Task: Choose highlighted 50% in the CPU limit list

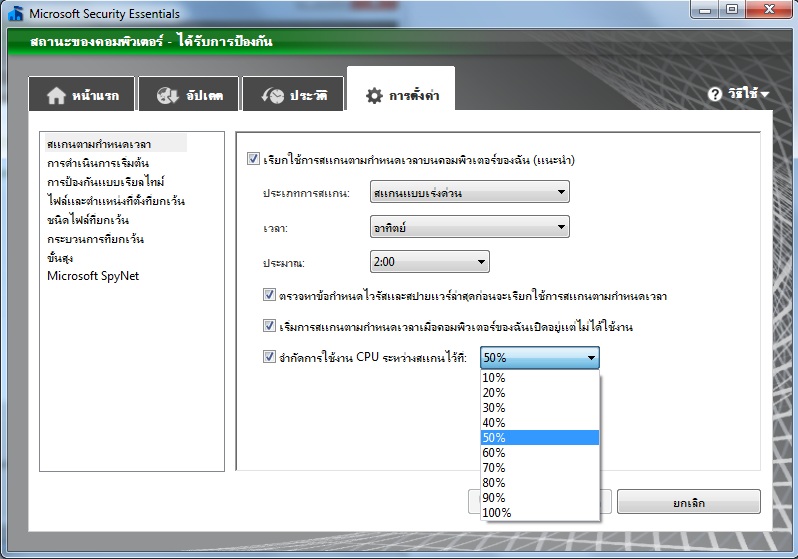Action: 540,437
